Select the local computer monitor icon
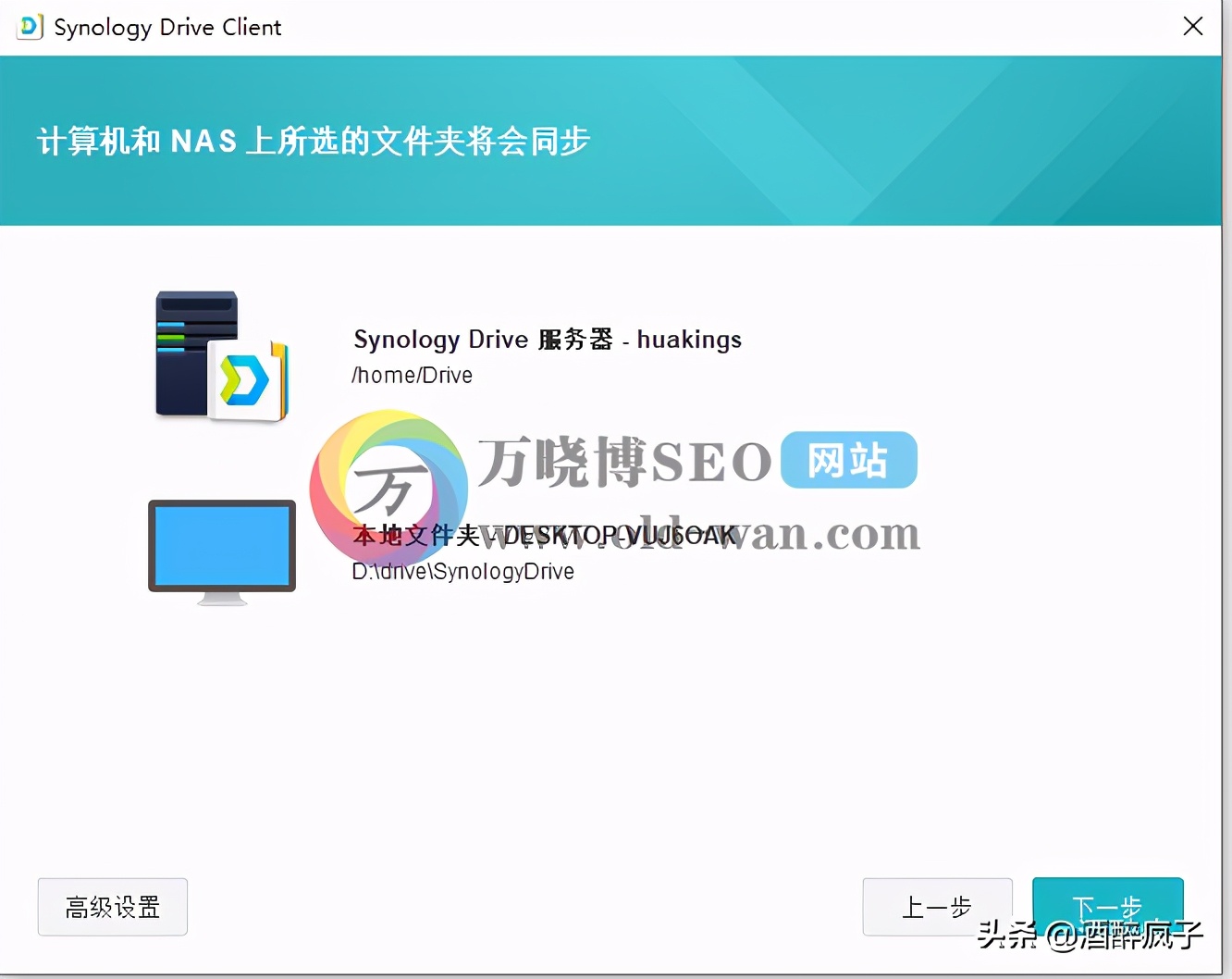Image resolution: width=1232 pixels, height=979 pixels. coord(221,551)
